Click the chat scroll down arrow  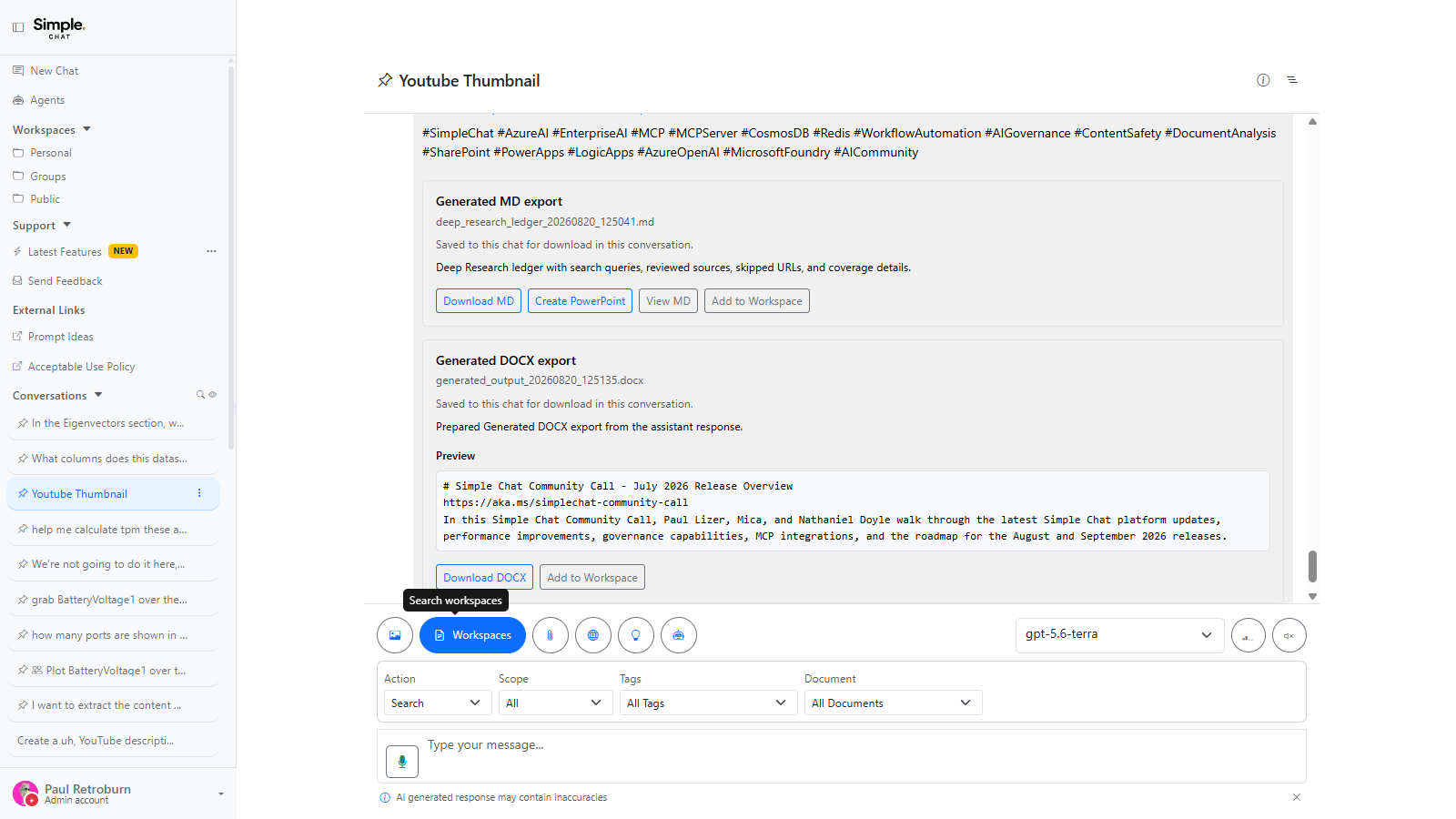[x=1312, y=596]
